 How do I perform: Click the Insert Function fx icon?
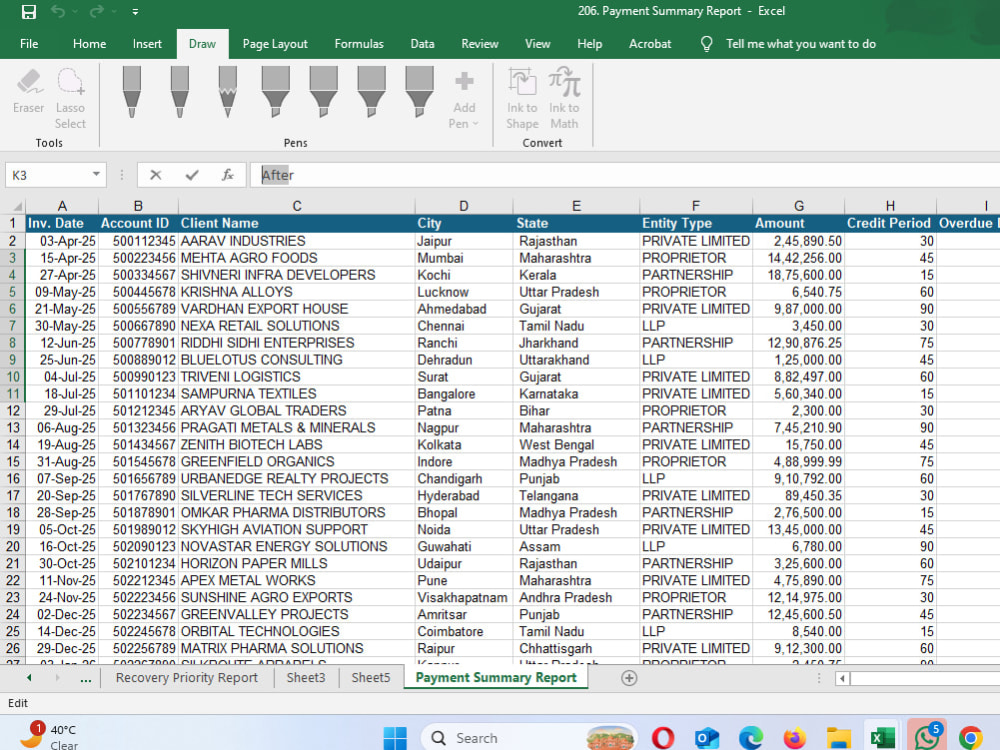[x=228, y=175]
